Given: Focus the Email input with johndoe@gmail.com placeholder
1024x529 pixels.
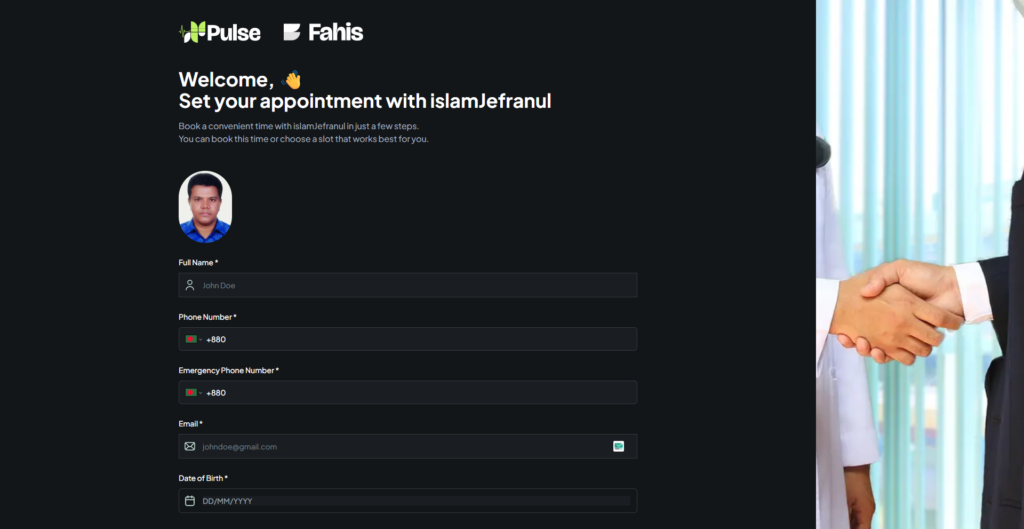Looking at the screenshot, I should click(x=400, y=446).
